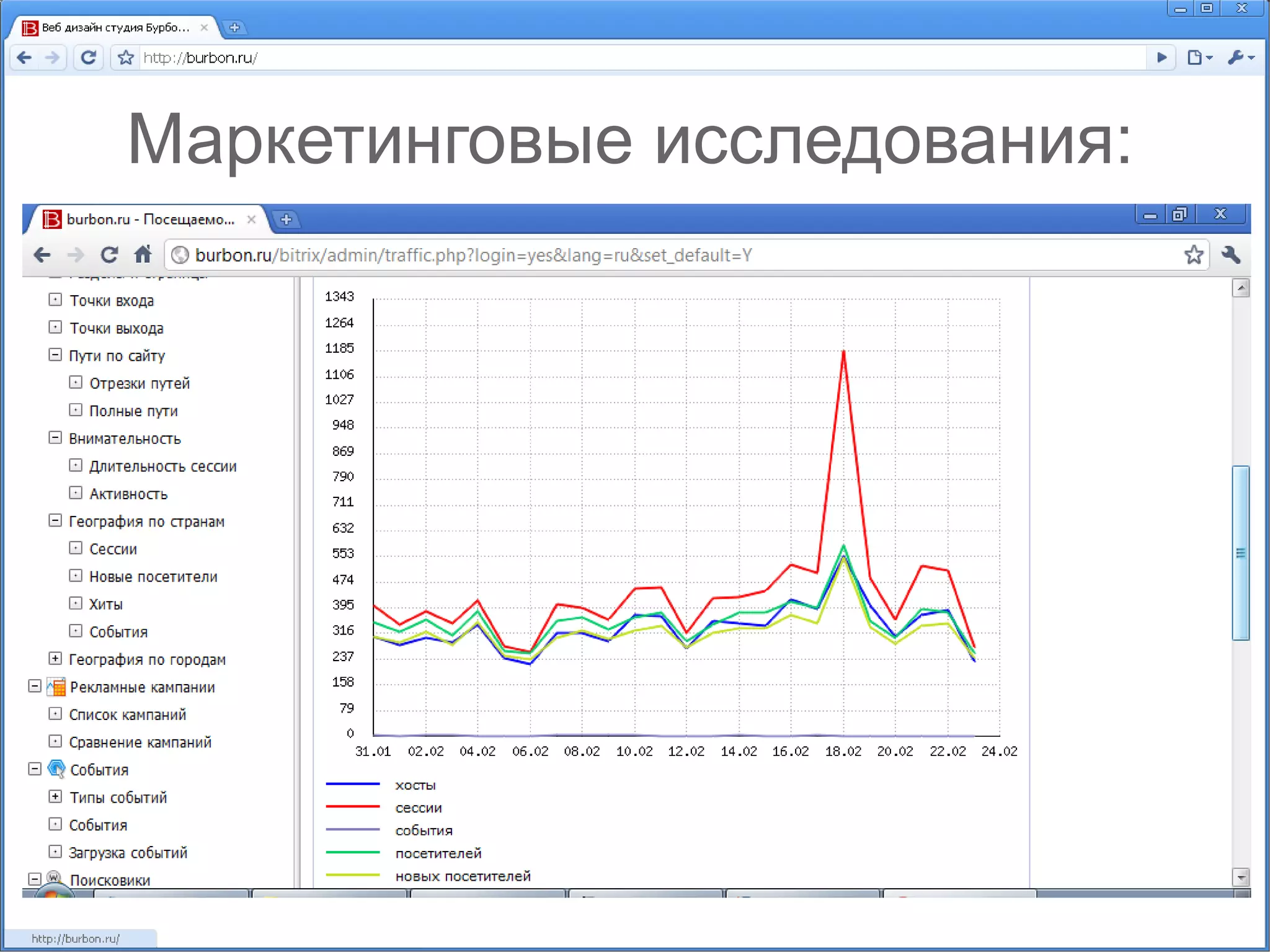Image resolution: width=1270 pixels, height=952 pixels.
Task: Open Сравнение кампаний item
Action: pyautogui.click(x=140, y=742)
